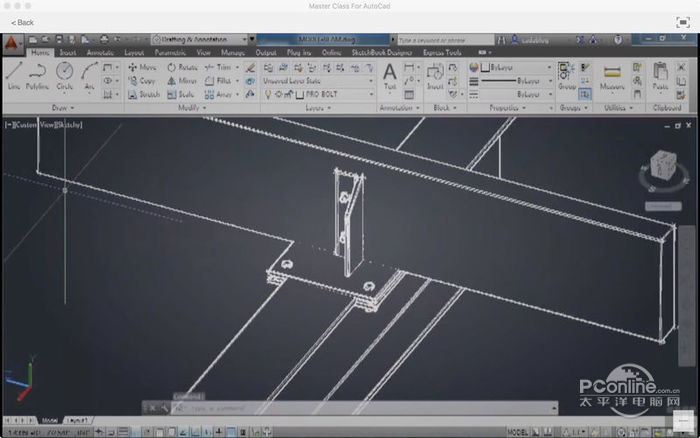Toggle Grid Display in status bar
Image resolution: width=700 pixels, height=438 pixels.
[123, 432]
